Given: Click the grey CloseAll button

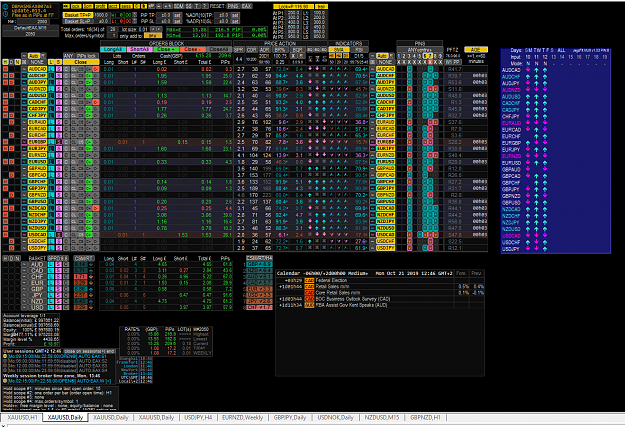Looking at the screenshot, I should [219, 49].
